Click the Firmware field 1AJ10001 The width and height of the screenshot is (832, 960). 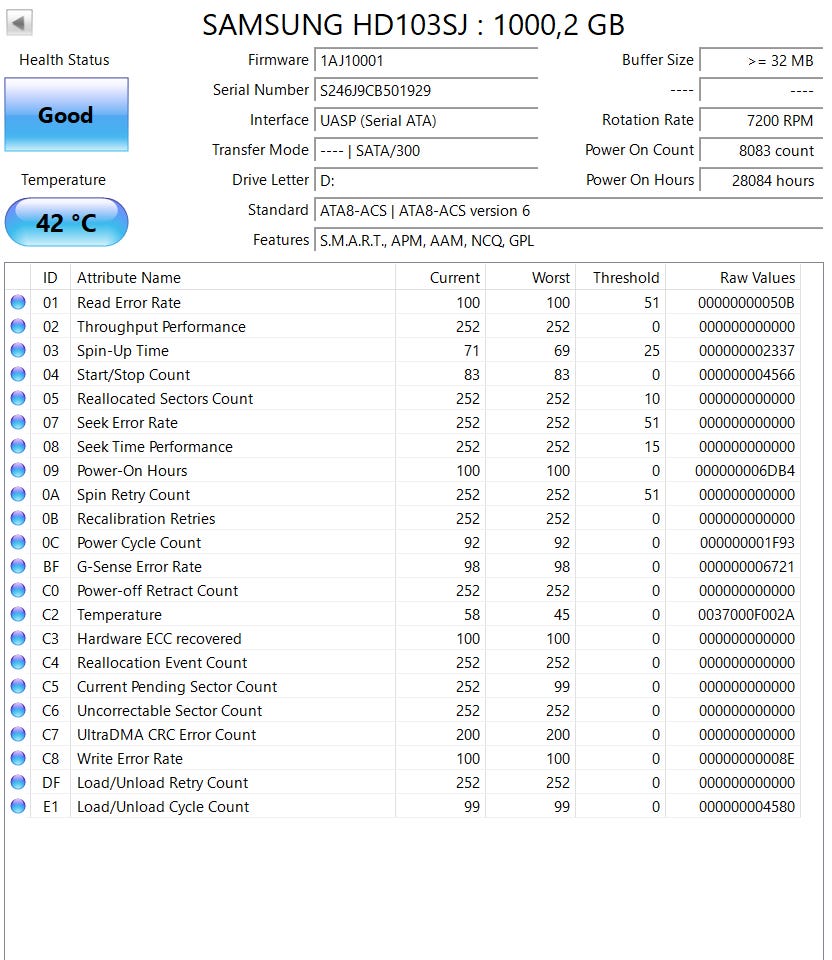coord(426,61)
